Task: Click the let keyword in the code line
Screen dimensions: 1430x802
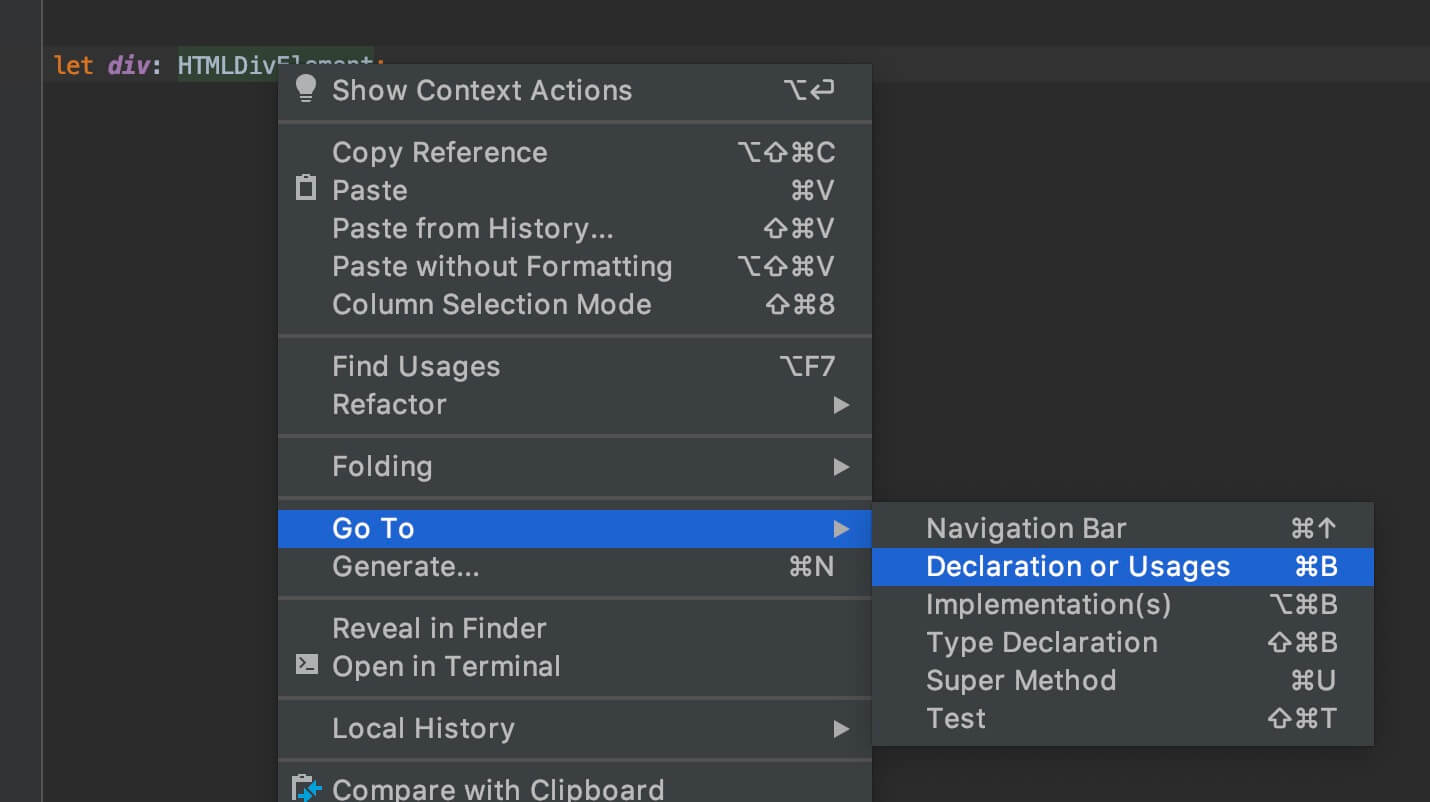Action: 73,65
